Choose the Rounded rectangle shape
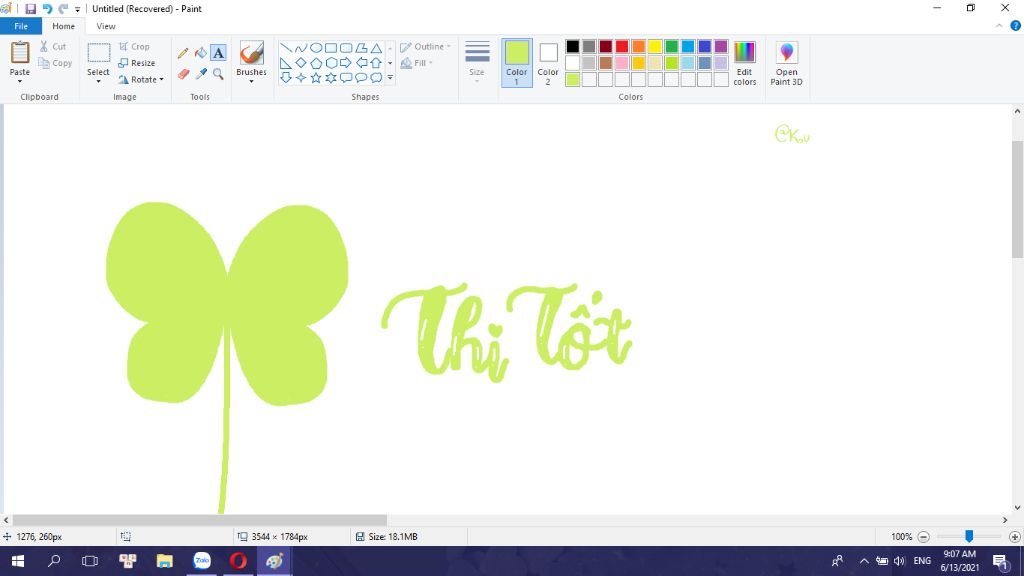This screenshot has width=1024, height=576. [x=345, y=48]
